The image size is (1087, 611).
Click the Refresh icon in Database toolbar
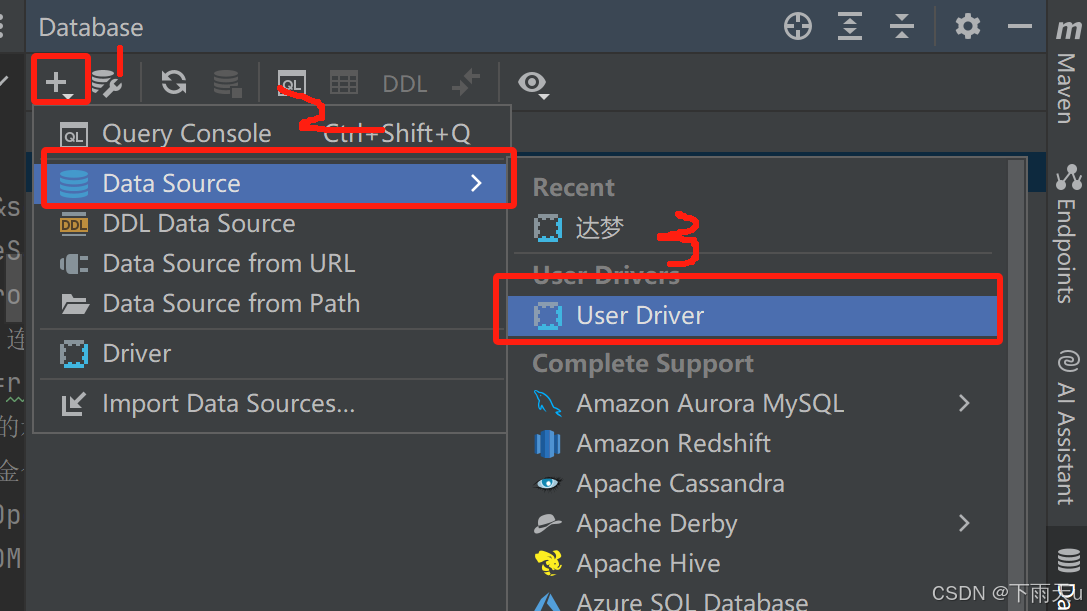173,83
